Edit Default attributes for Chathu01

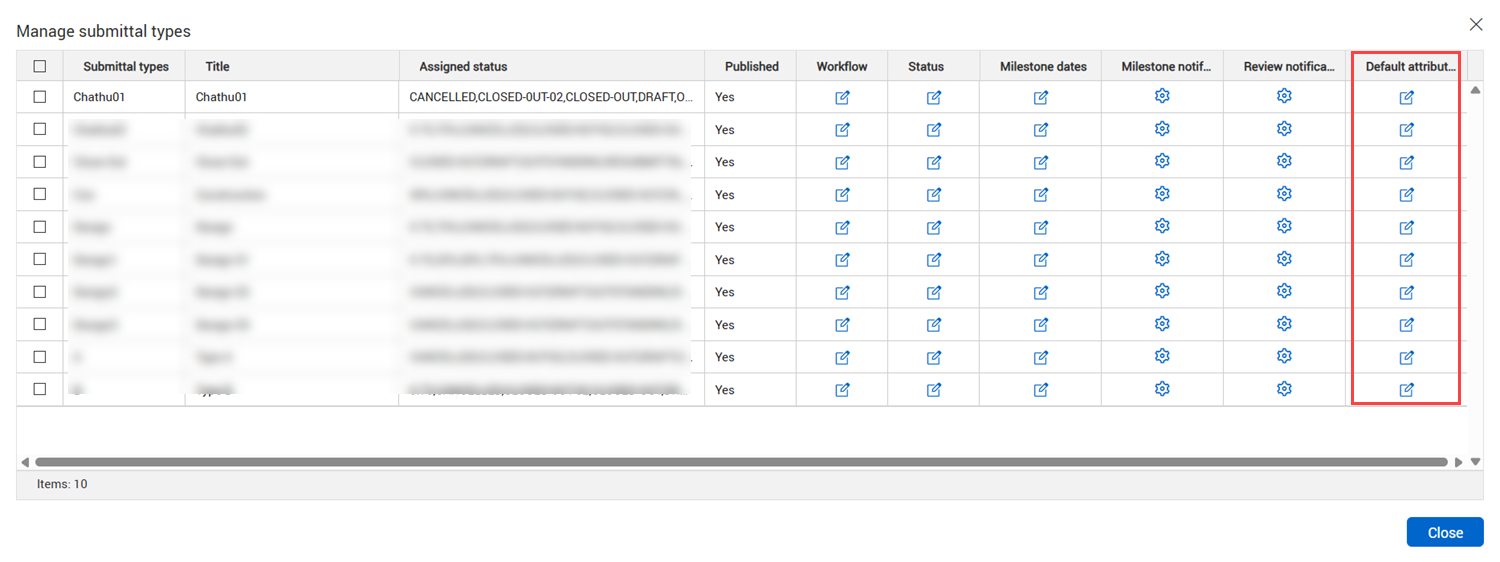1406,97
